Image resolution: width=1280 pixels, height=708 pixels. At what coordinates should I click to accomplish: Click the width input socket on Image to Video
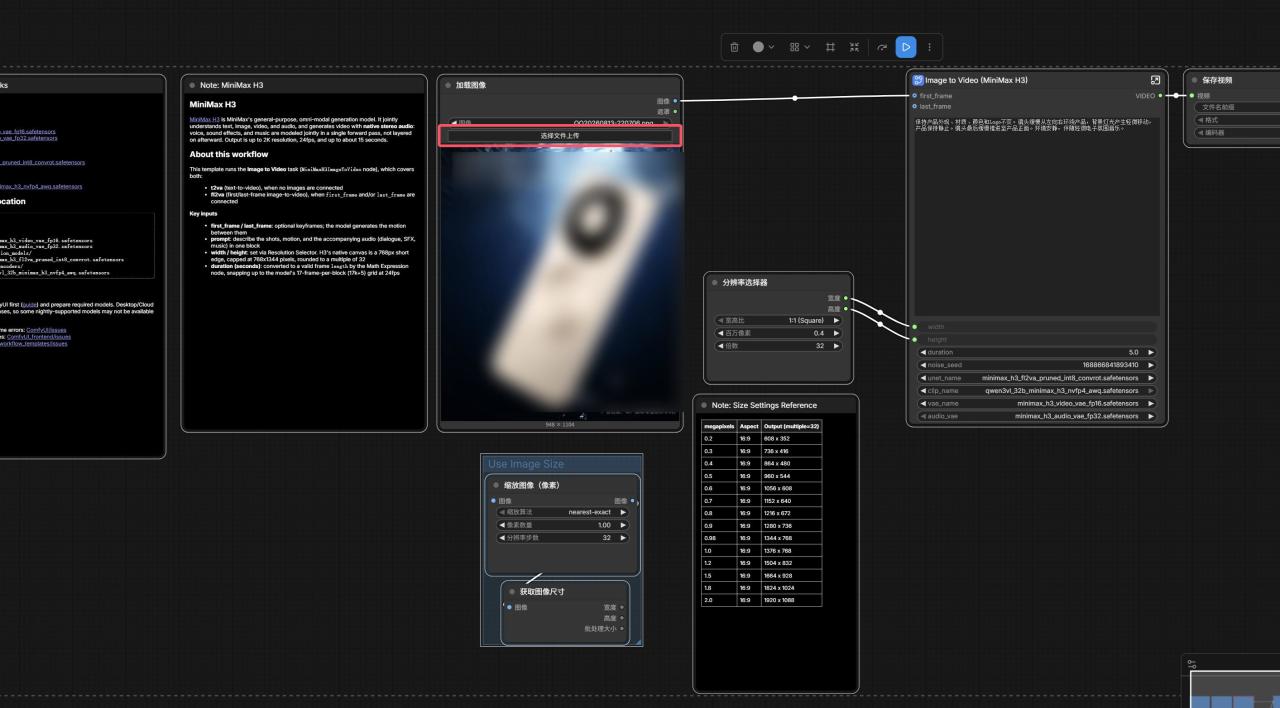(x=914, y=327)
